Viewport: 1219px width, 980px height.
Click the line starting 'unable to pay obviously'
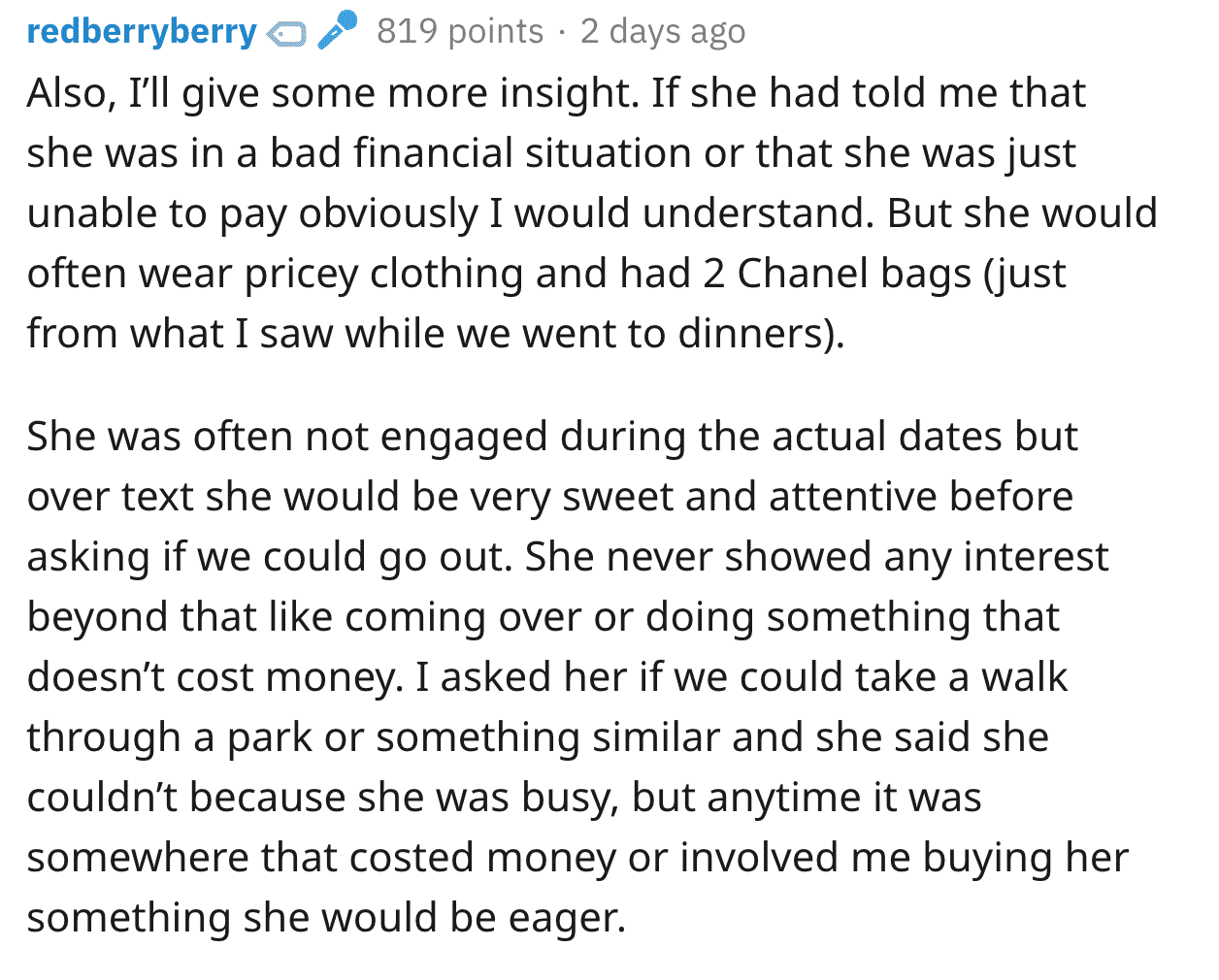tap(592, 213)
